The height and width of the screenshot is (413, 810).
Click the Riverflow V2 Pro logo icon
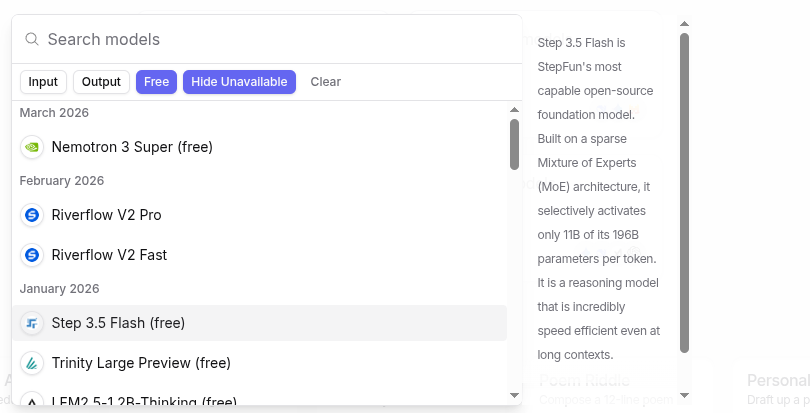(32, 215)
